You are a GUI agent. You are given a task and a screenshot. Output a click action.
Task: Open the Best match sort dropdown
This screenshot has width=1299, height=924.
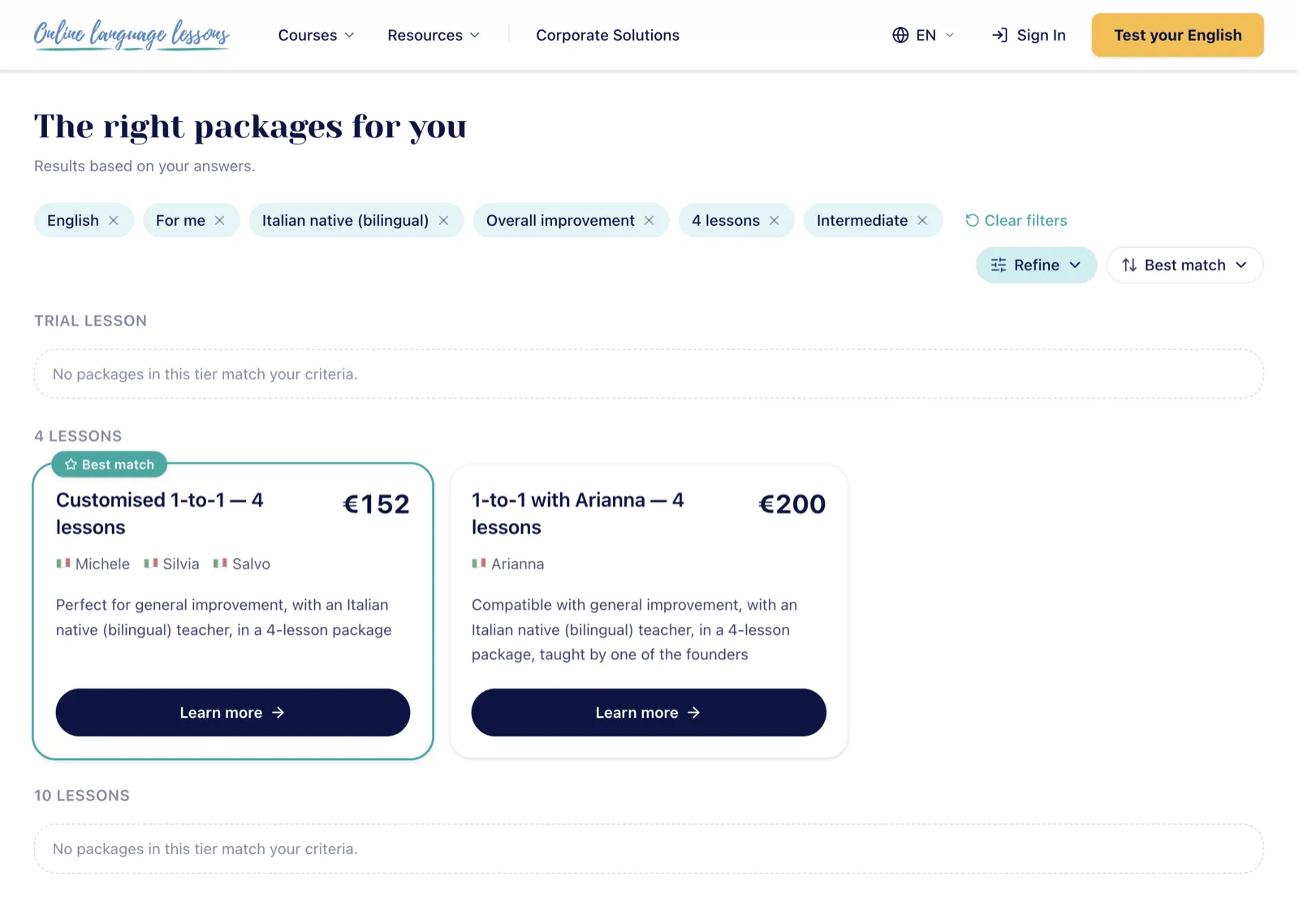[1185, 266]
